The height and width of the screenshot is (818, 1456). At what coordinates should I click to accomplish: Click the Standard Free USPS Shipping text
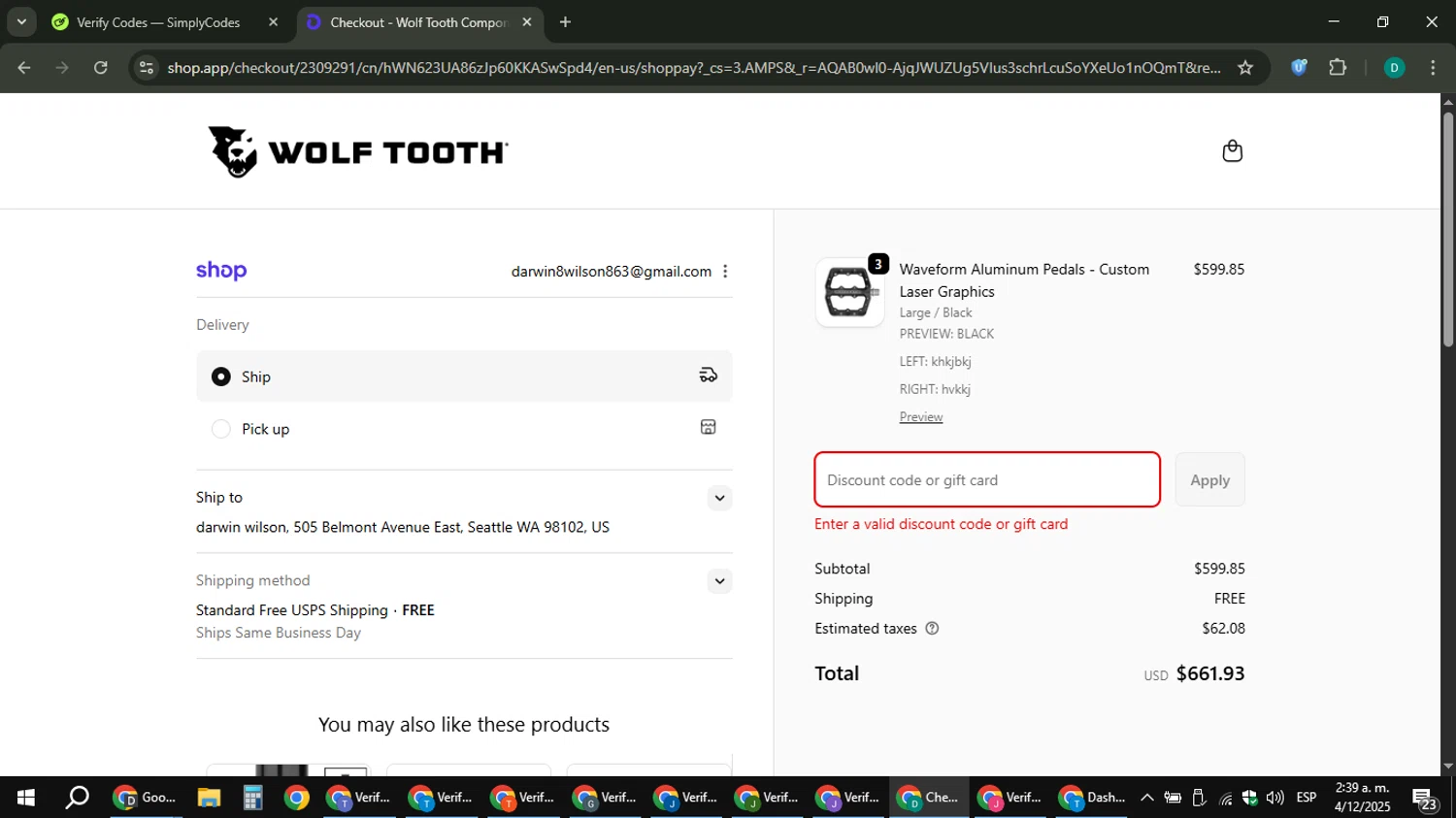[x=292, y=610]
